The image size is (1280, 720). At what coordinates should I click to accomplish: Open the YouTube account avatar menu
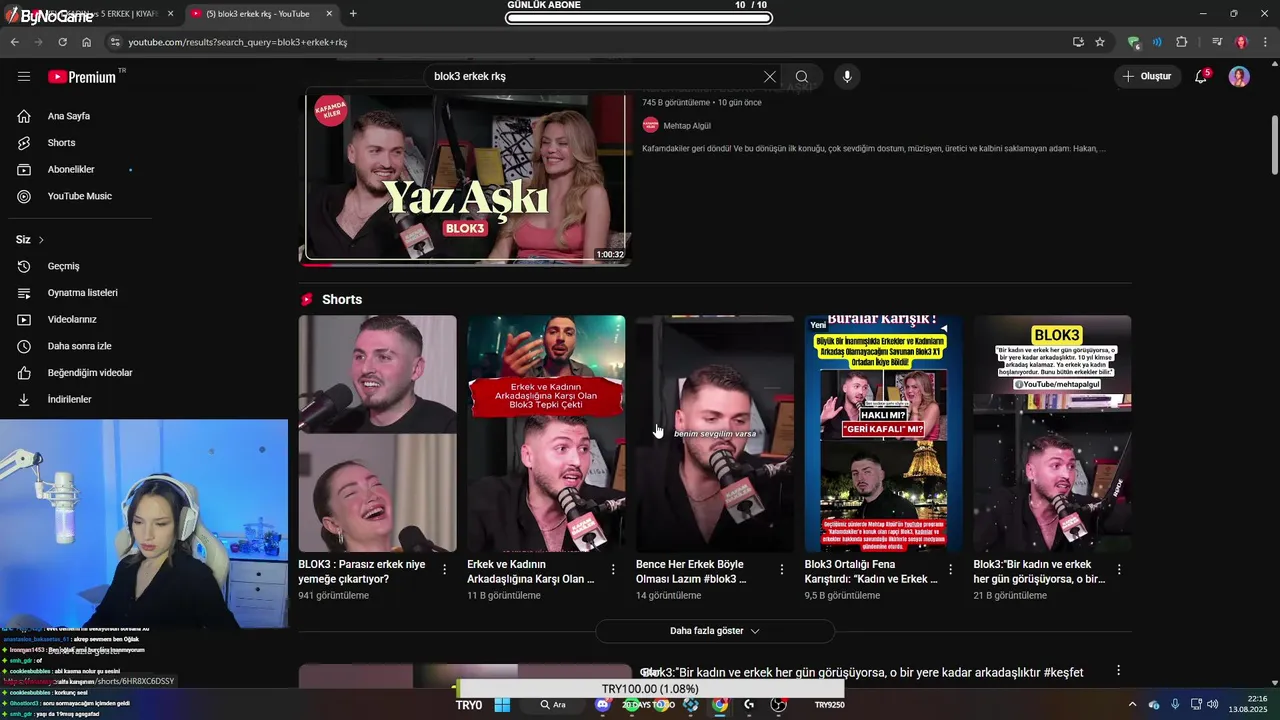pos(1239,77)
